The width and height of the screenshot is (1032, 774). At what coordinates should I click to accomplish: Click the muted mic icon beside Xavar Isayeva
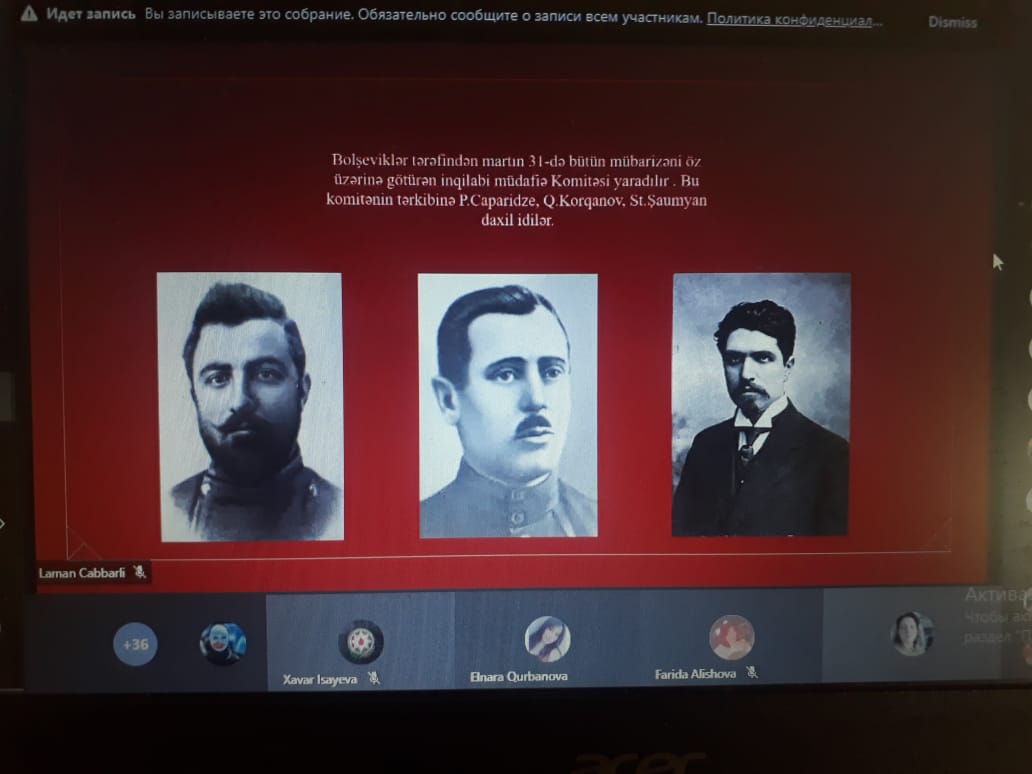[x=374, y=678]
